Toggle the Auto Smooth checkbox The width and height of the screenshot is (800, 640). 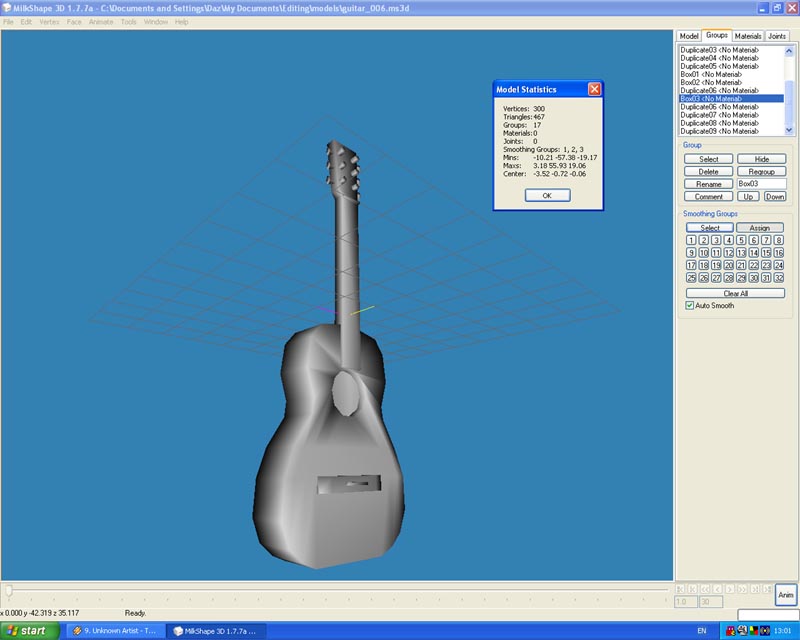(x=690, y=305)
